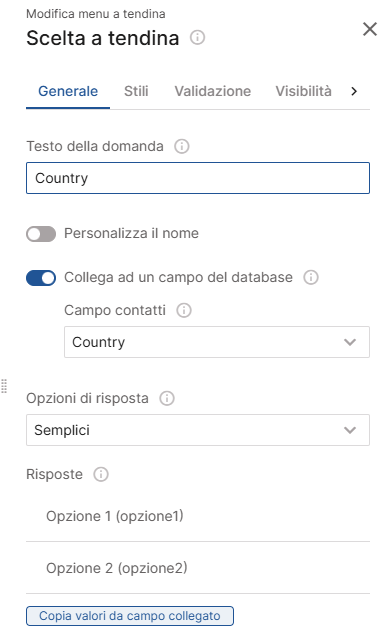Disable Collega ad un campo del database
This screenshot has width=391, height=635.
(41, 278)
